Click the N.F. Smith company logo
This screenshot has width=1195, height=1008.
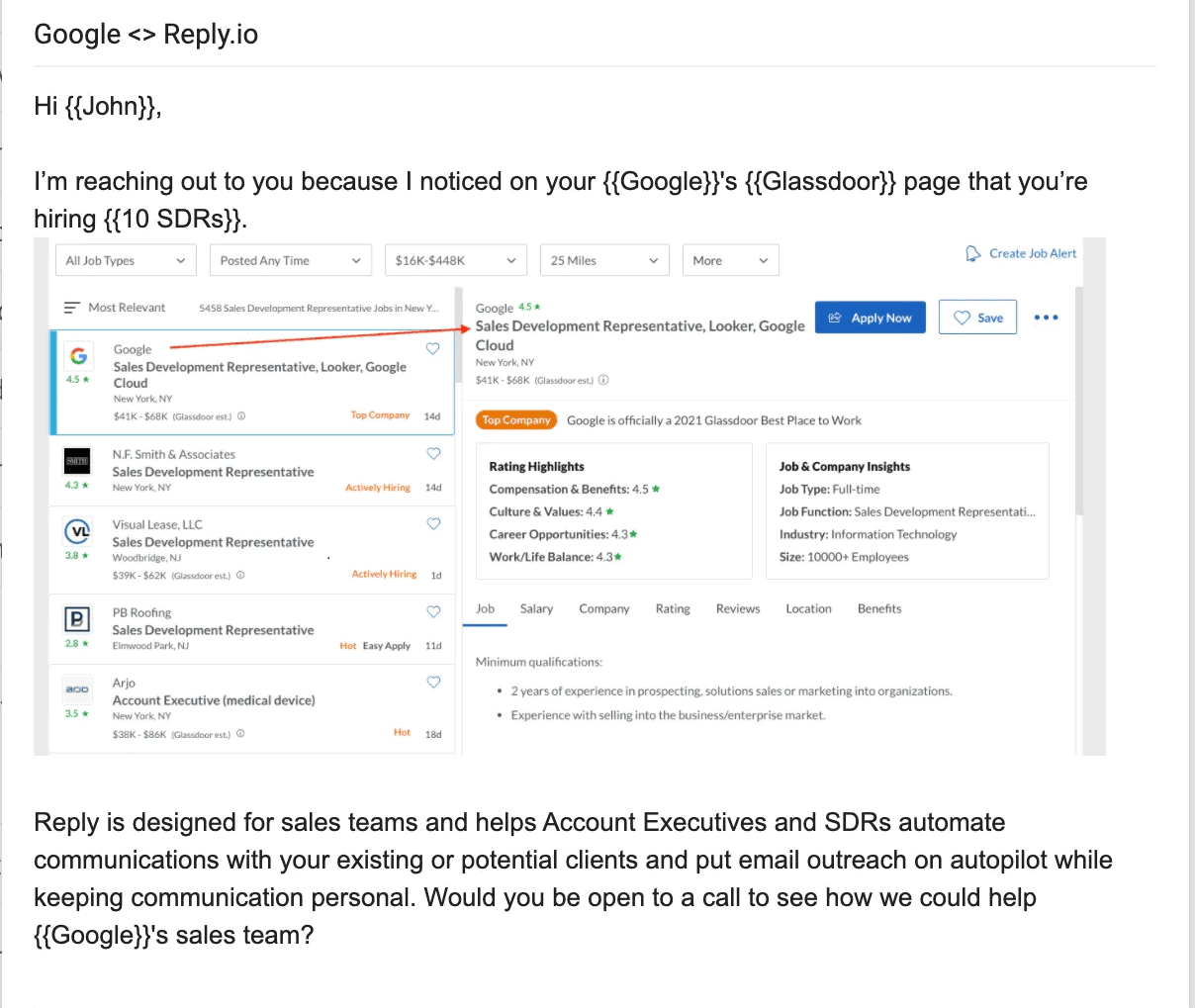77,461
